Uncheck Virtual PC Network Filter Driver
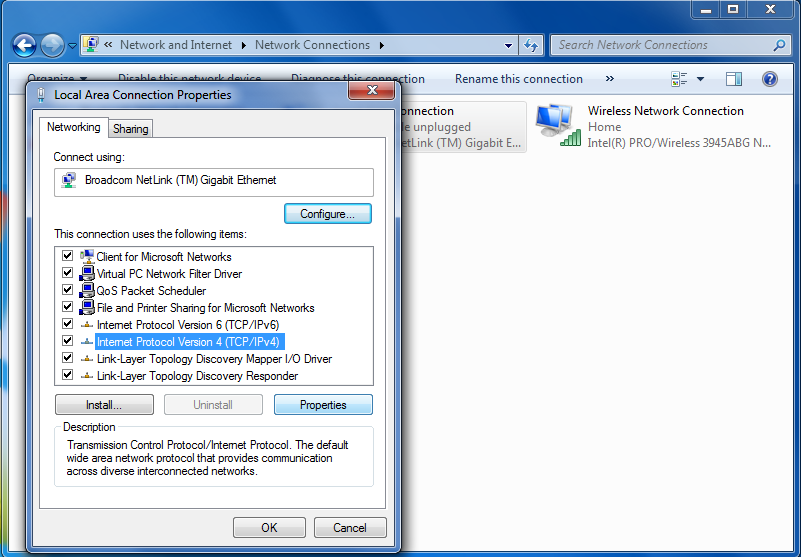This screenshot has width=801, height=557. point(67,272)
